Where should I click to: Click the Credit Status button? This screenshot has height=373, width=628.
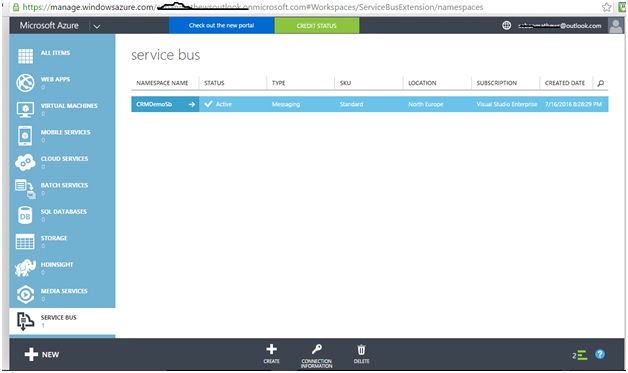(317, 26)
